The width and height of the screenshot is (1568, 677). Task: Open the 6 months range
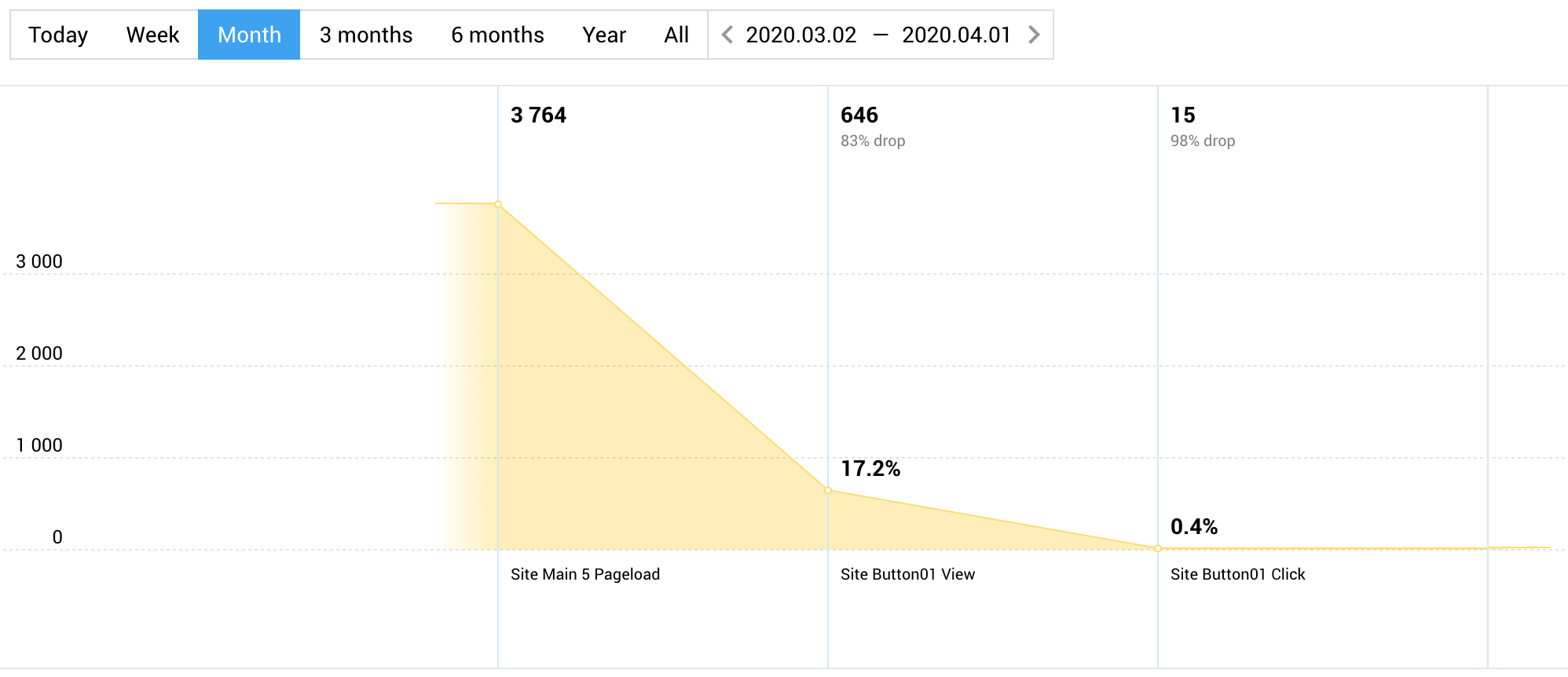pos(496,35)
